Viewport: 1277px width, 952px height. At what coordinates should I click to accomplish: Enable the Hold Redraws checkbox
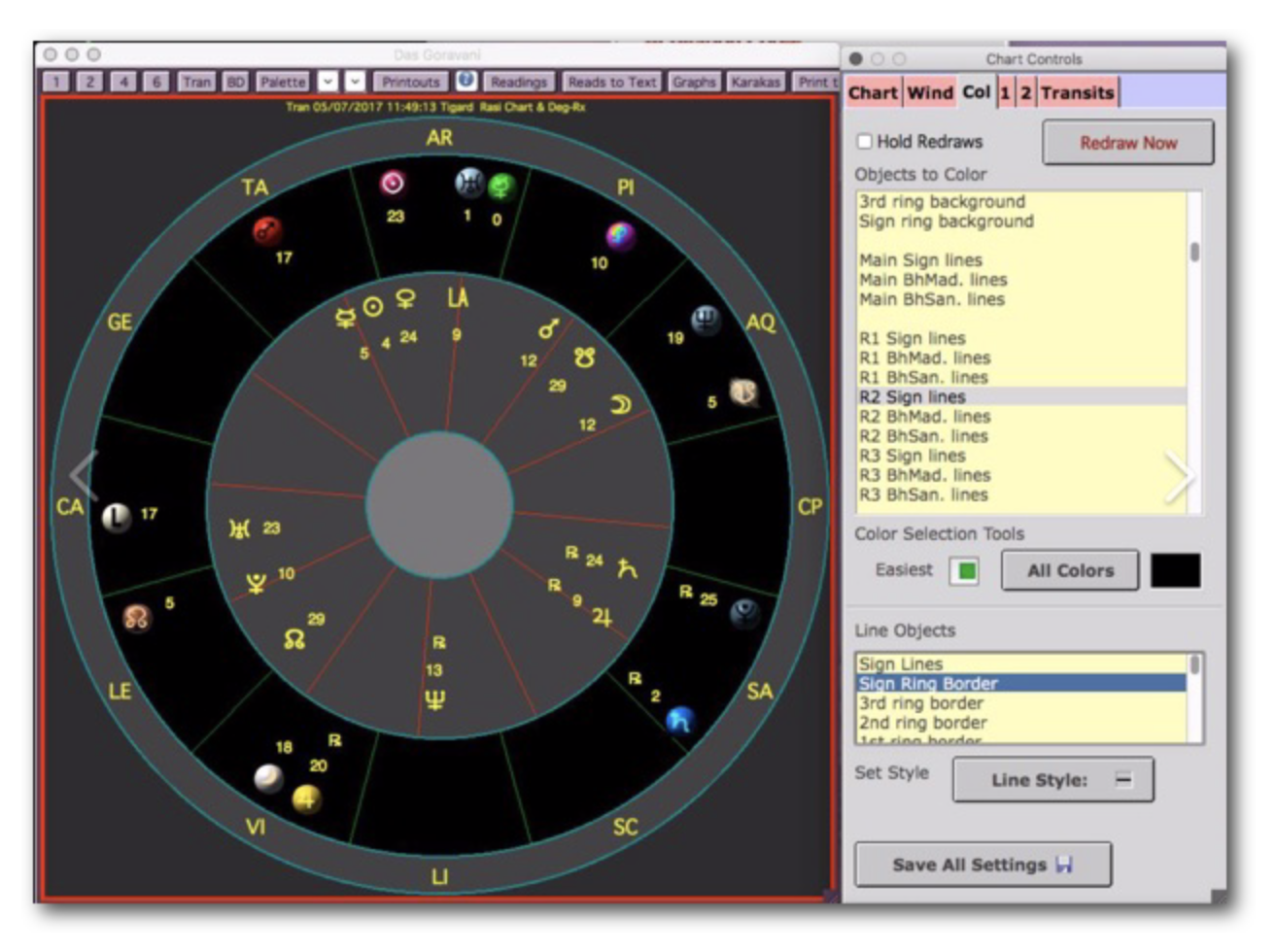pyautogui.click(x=864, y=142)
